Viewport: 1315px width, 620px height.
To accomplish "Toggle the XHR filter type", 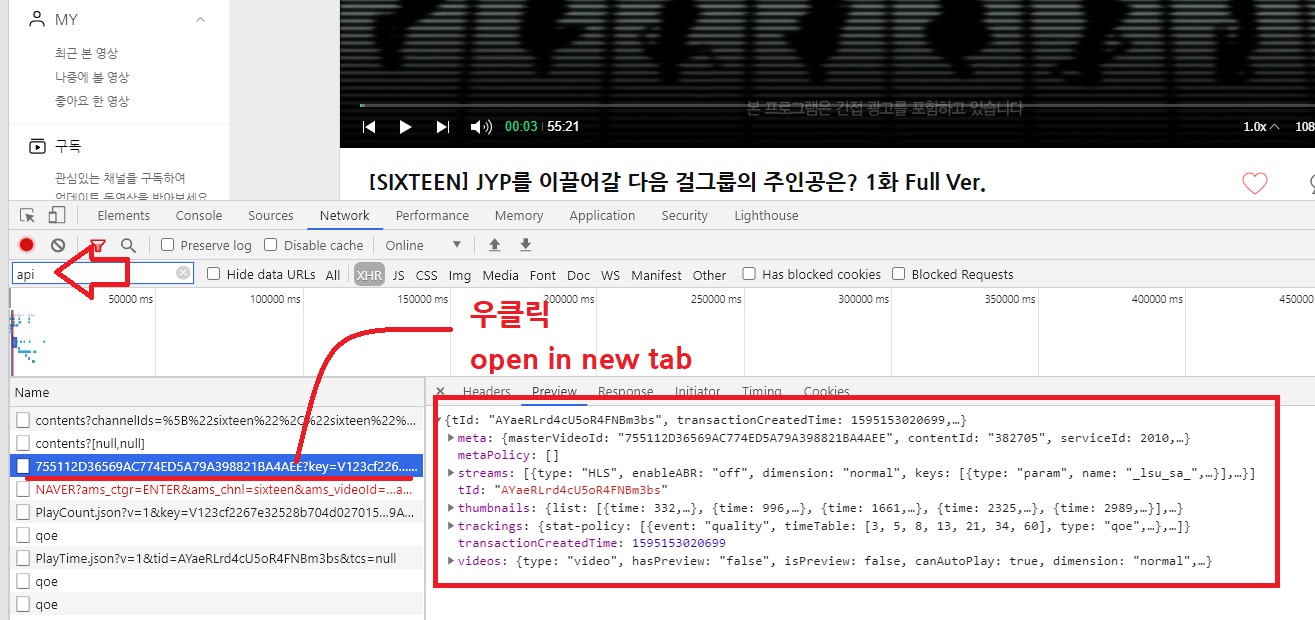I will click(x=369, y=275).
